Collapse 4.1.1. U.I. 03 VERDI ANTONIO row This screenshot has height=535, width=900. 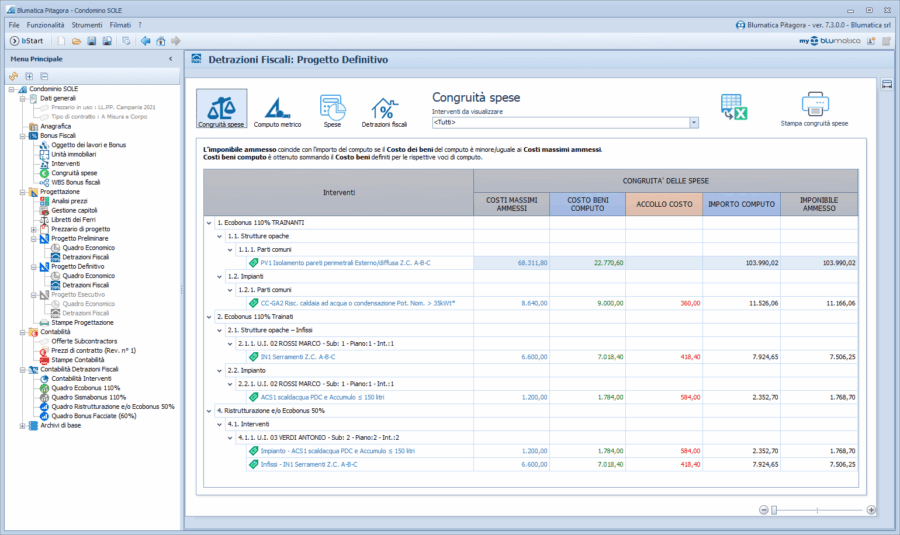pos(230,437)
